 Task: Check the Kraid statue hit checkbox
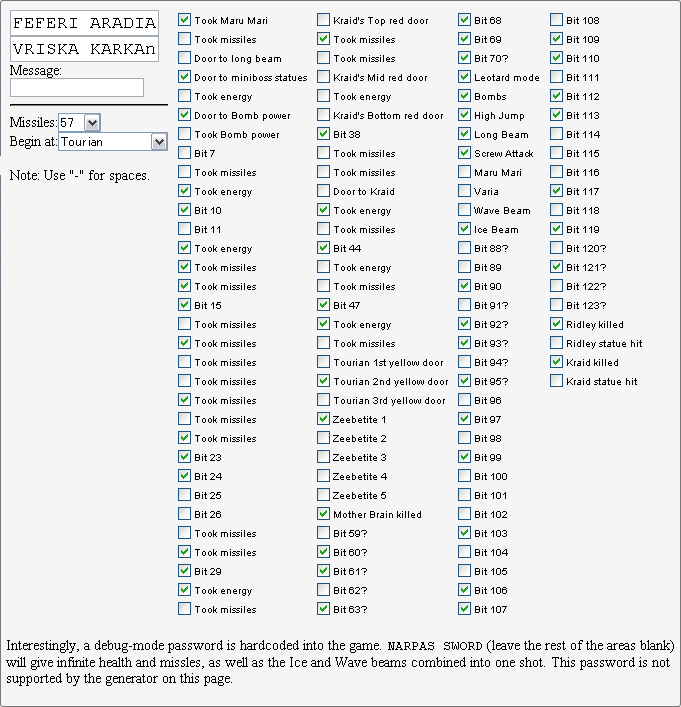pyautogui.click(x=557, y=381)
